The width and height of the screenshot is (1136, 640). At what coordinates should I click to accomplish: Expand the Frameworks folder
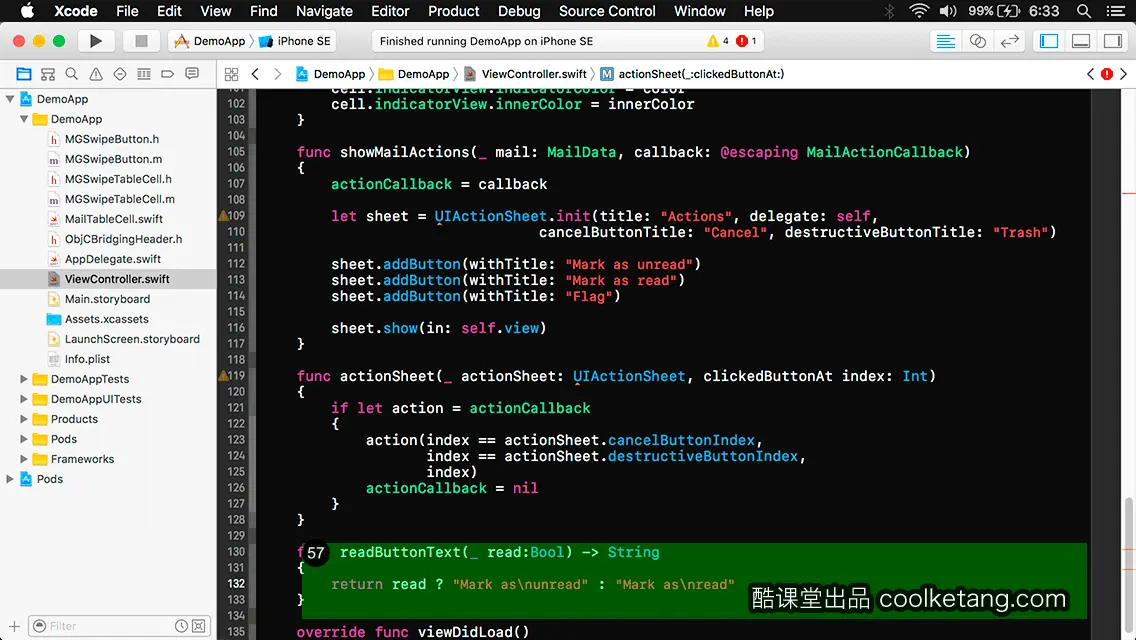[24, 459]
